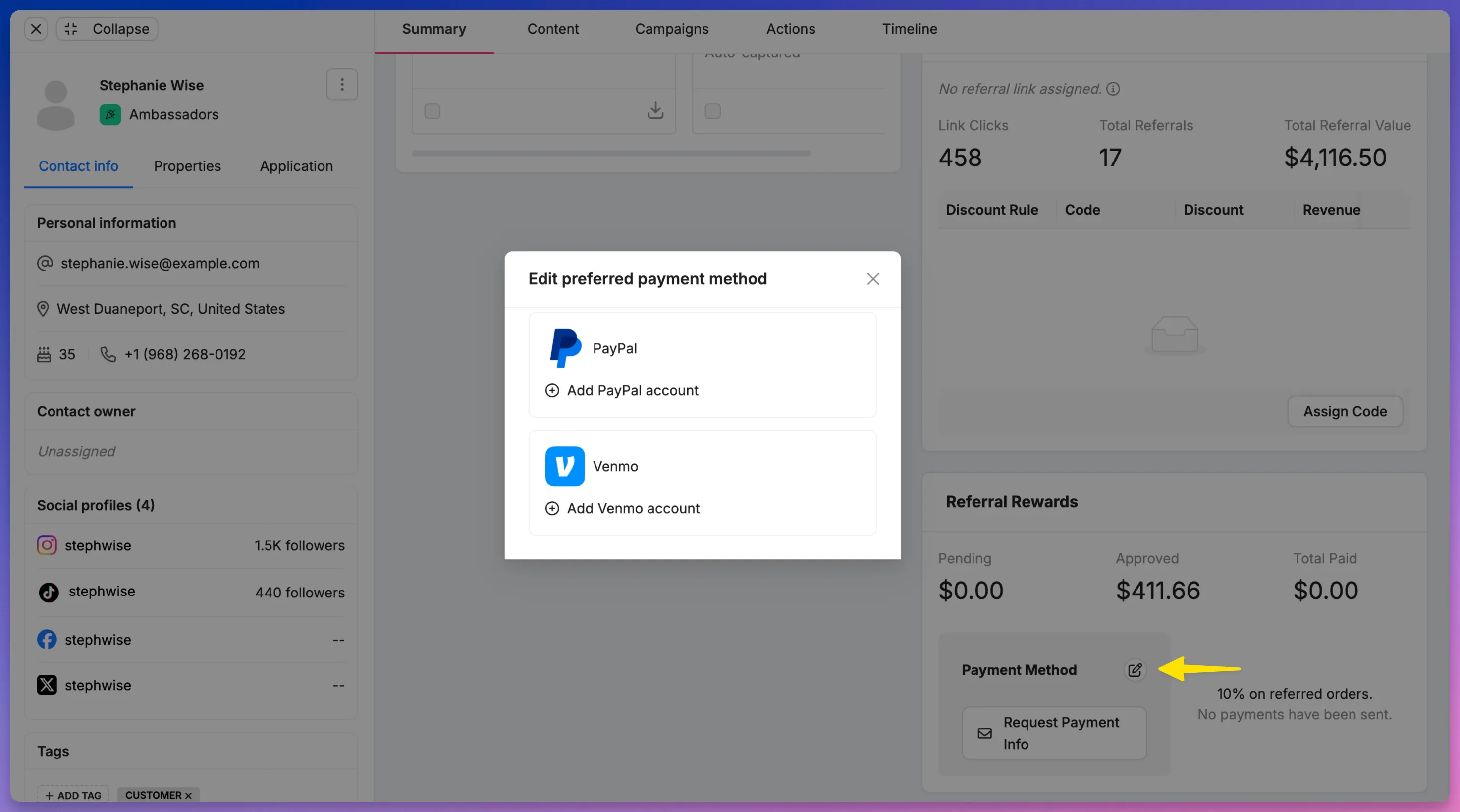This screenshot has width=1460, height=812.
Task: Open the Summary tab
Action: coord(433,29)
